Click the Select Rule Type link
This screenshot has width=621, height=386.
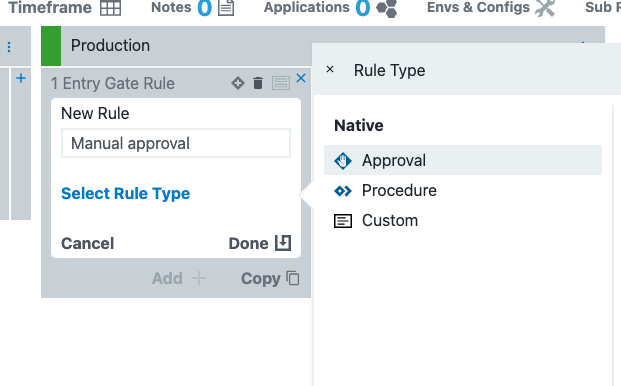[126, 193]
